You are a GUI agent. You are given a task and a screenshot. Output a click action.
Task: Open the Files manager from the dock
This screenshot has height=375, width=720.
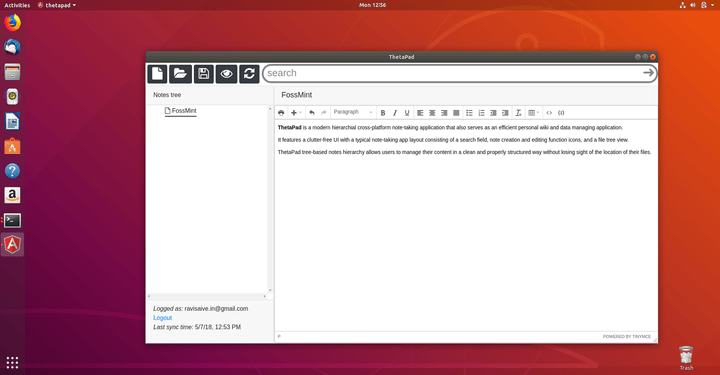12,72
